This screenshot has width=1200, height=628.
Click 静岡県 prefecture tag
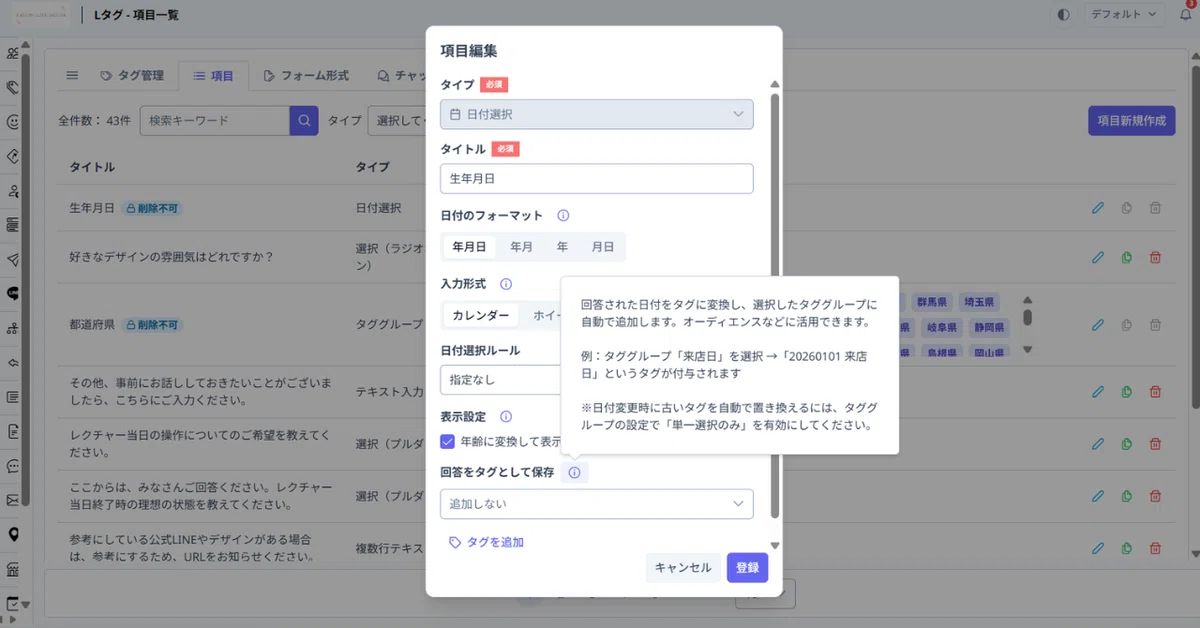pos(988,326)
